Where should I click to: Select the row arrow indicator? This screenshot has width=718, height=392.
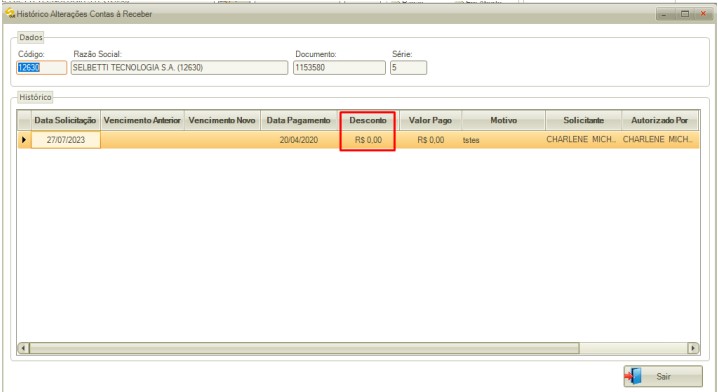coord(24,140)
